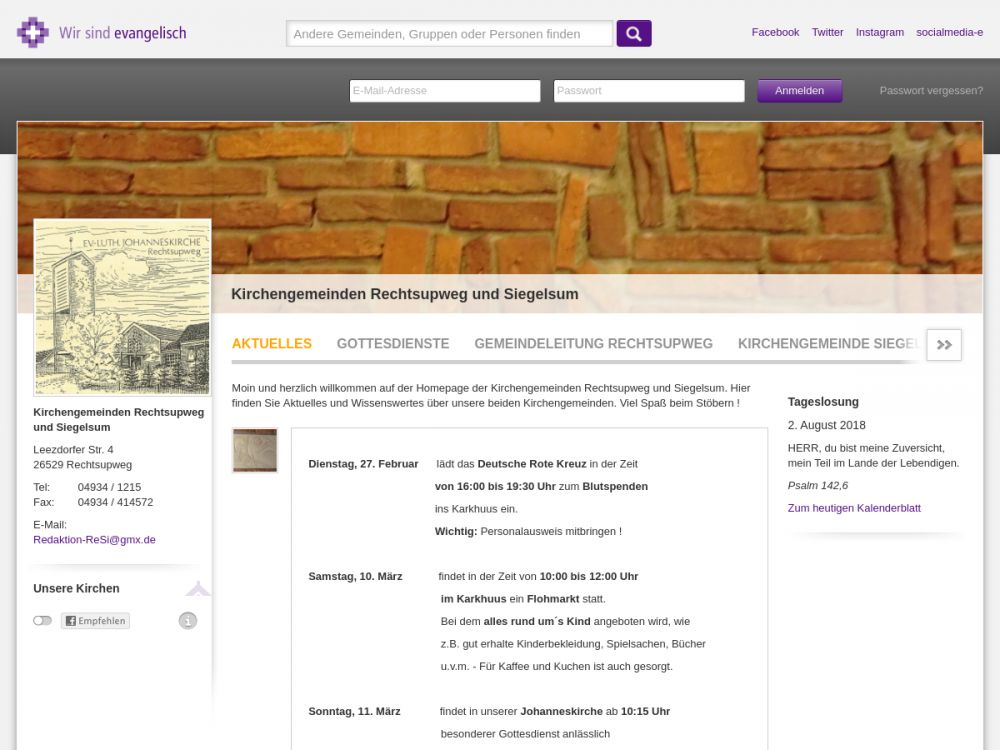Click the purple cross site logo
This screenshot has height=750, width=1000.
point(32,32)
